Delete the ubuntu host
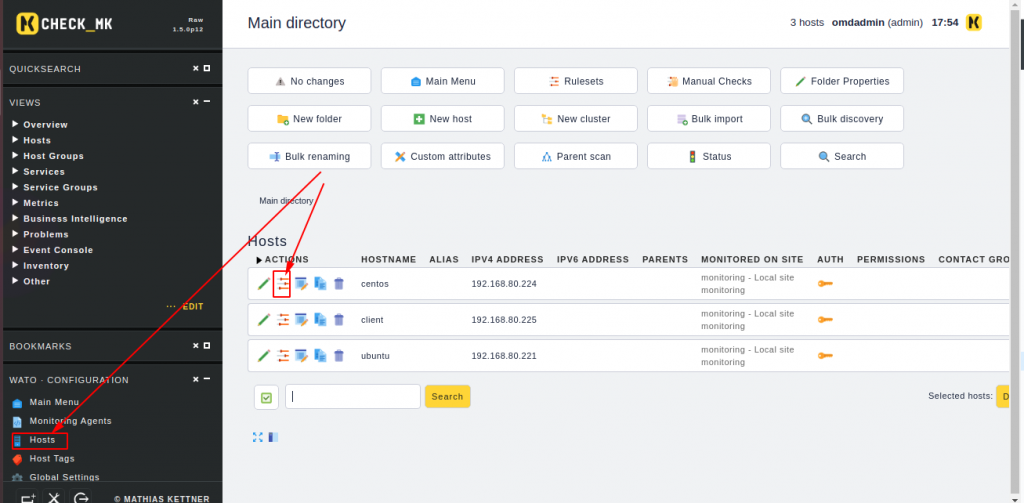Viewport: 1024px width, 503px height. 338,355
